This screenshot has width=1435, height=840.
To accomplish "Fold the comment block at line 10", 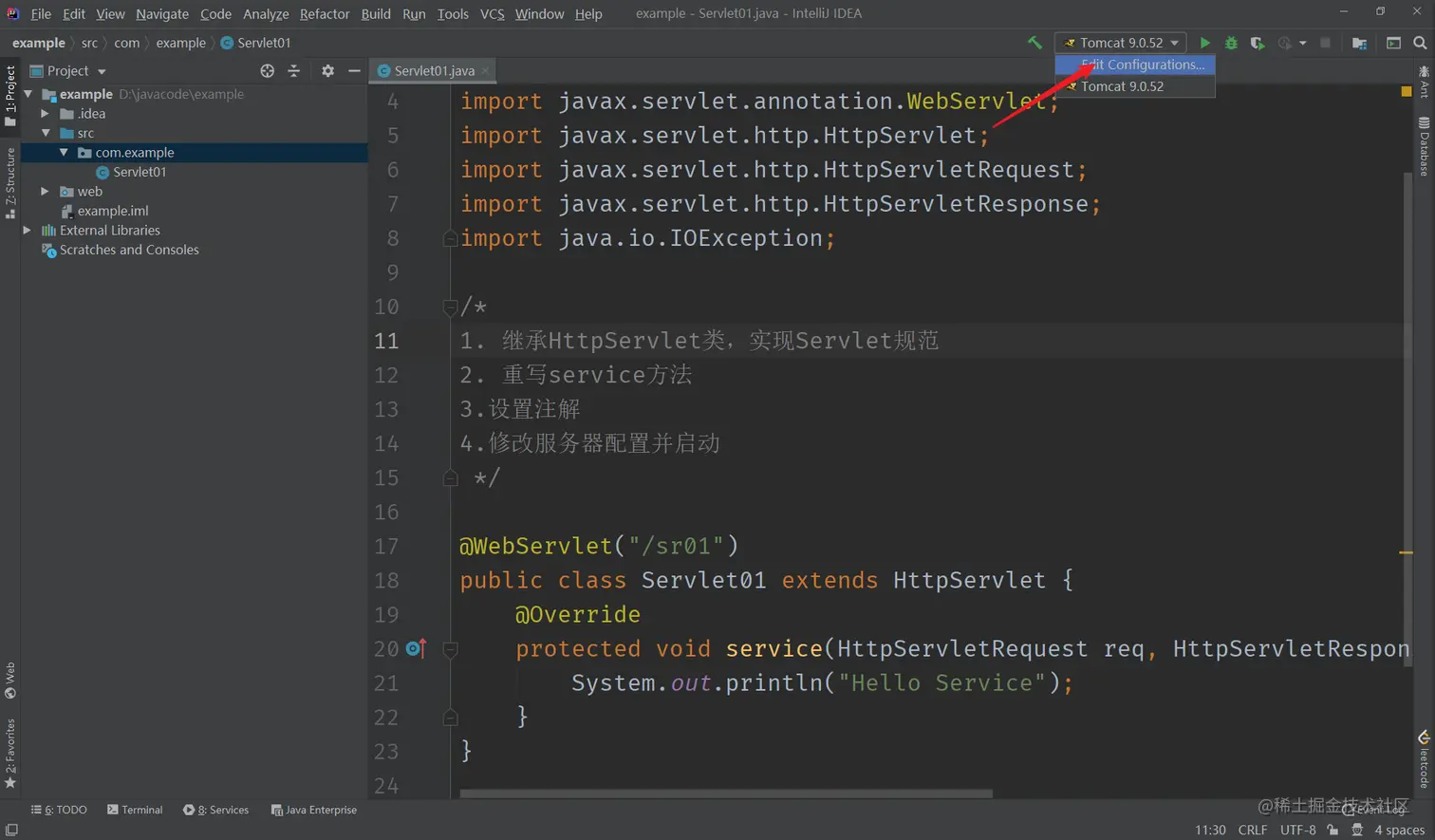I will click(x=450, y=307).
